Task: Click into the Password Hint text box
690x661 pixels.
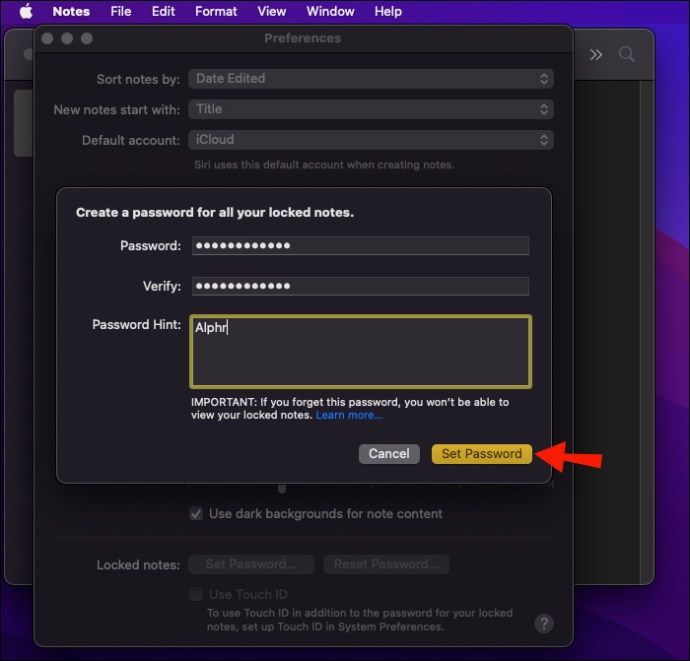Action: point(360,352)
